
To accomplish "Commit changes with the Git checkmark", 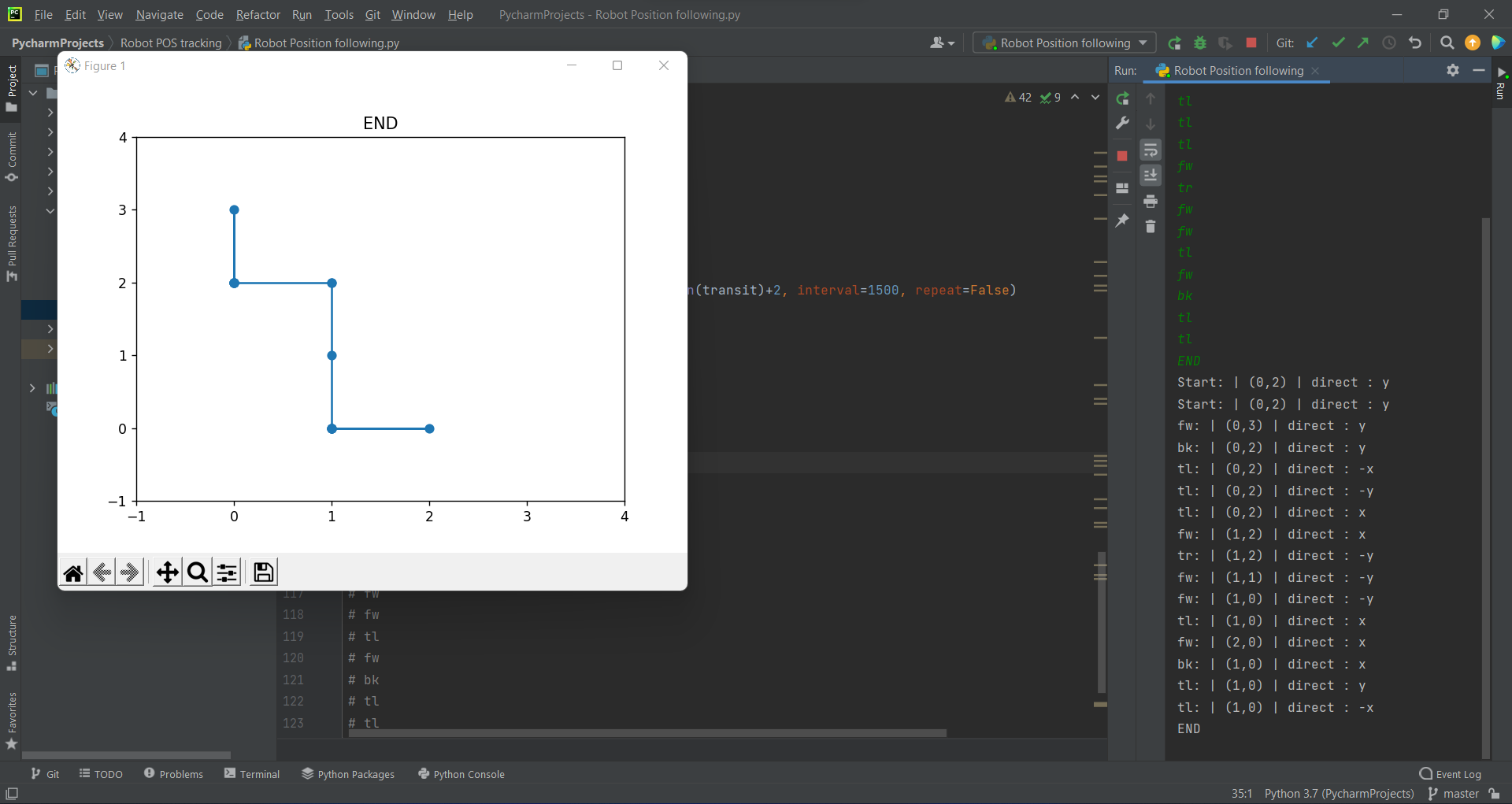I will [x=1339, y=43].
